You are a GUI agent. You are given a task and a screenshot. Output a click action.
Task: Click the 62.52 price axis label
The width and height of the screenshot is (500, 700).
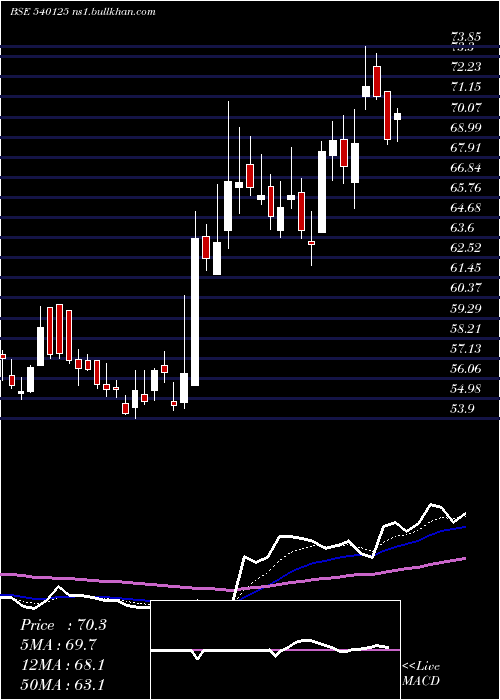[x=467, y=248]
